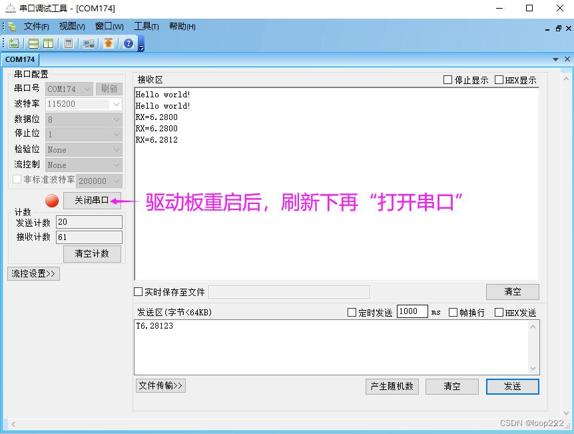
Task: Click the 发送 send button
Action: 512,386
